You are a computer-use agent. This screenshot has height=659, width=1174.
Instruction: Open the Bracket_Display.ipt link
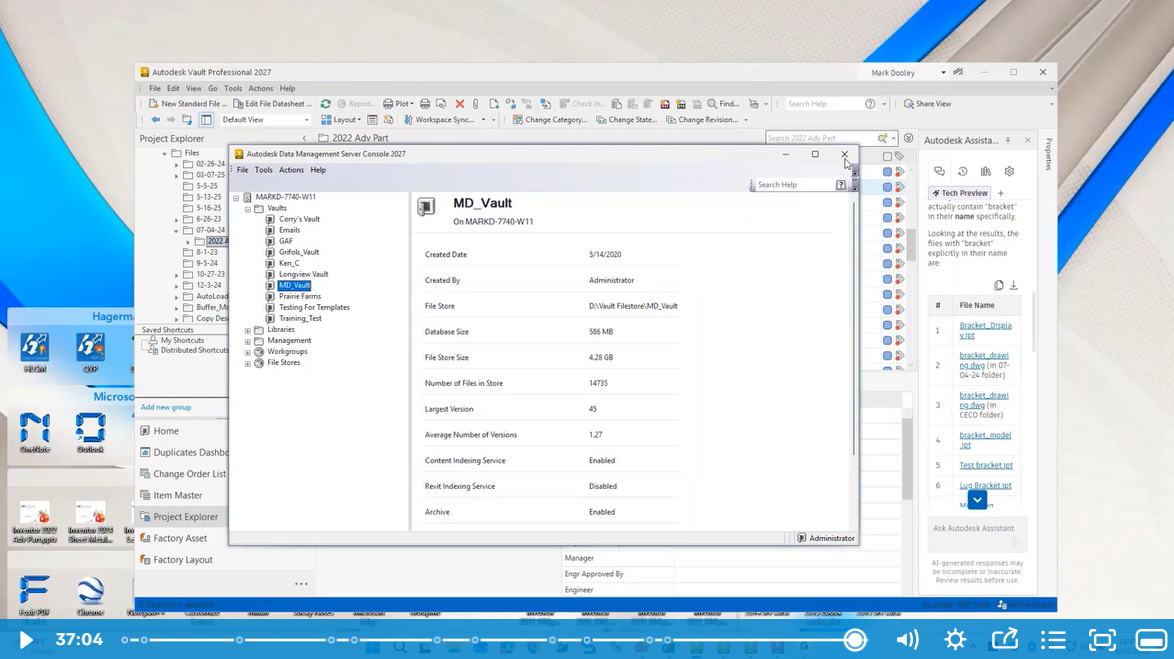click(x=985, y=330)
